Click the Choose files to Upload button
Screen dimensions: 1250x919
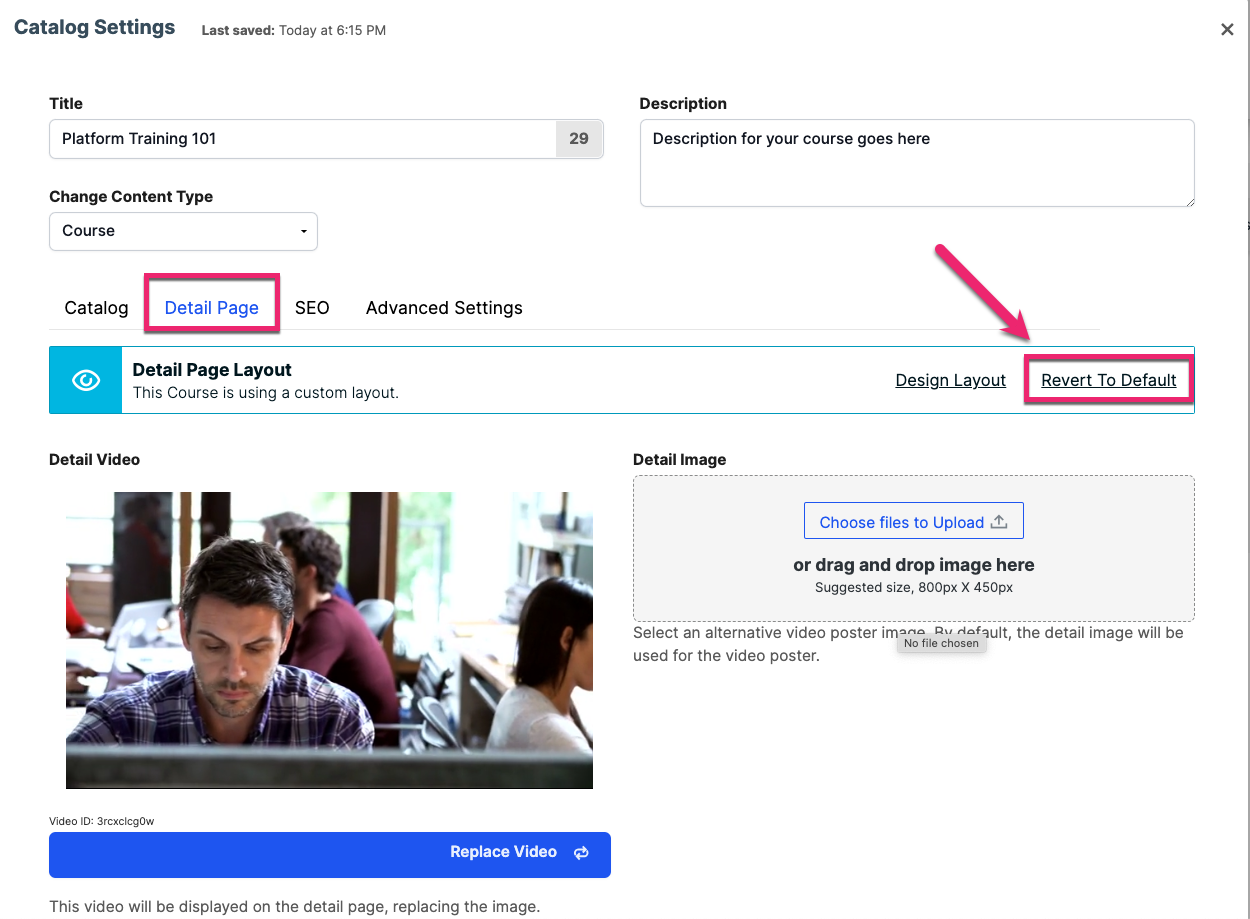[x=914, y=521]
